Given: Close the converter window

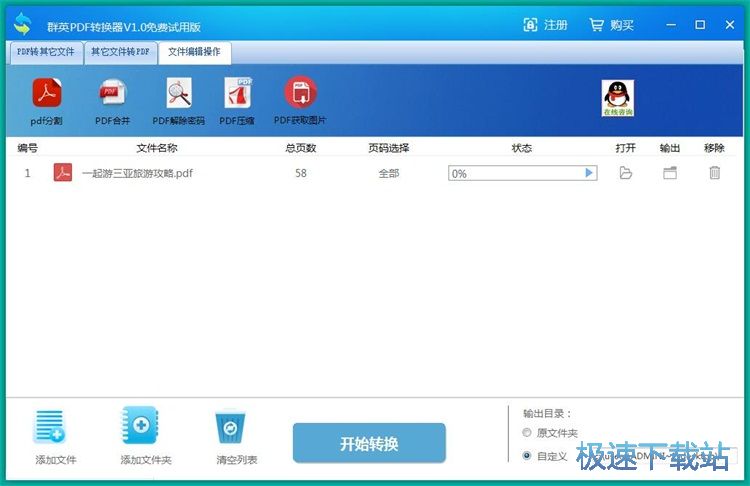Looking at the screenshot, I should click(x=729, y=25).
